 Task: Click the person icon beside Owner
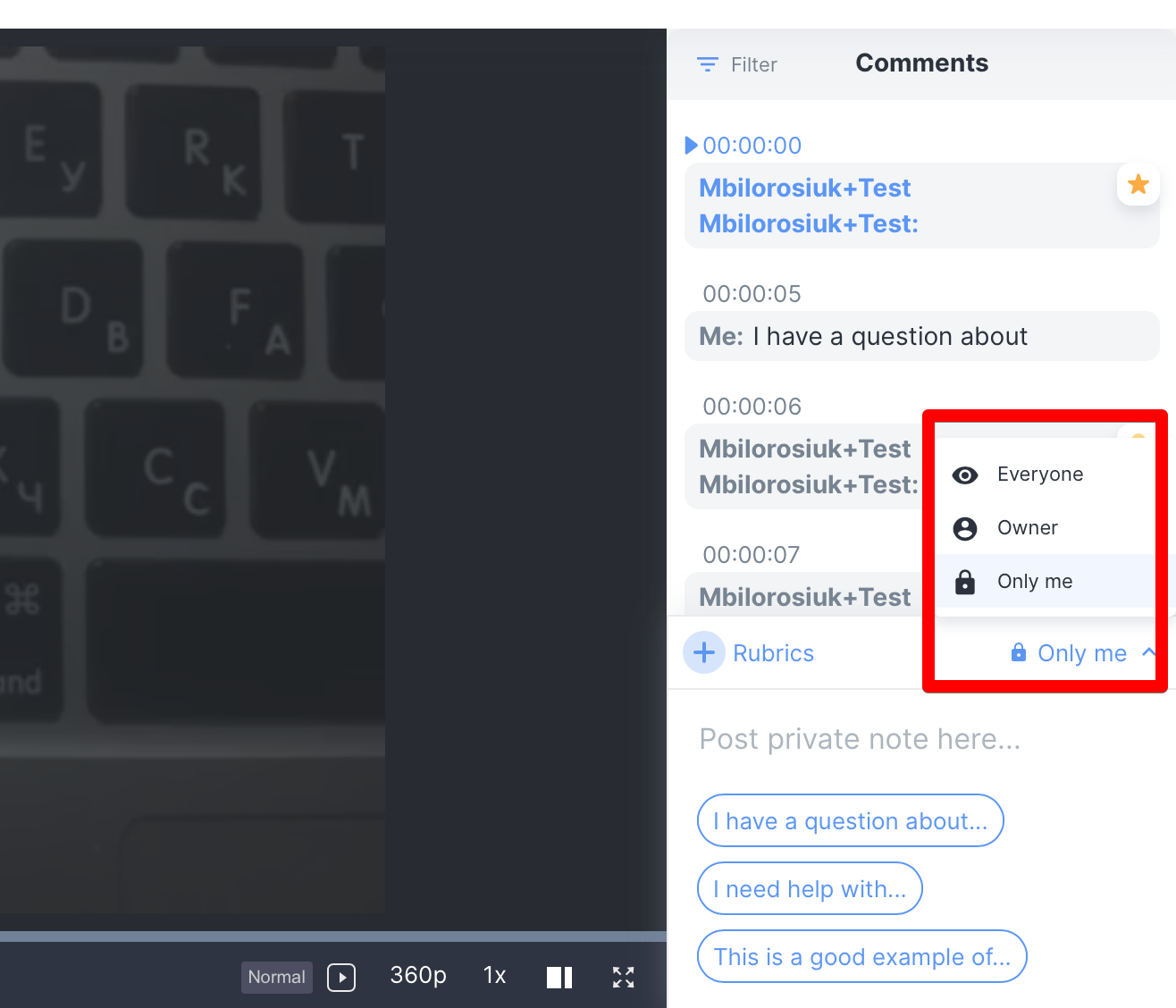(x=965, y=528)
